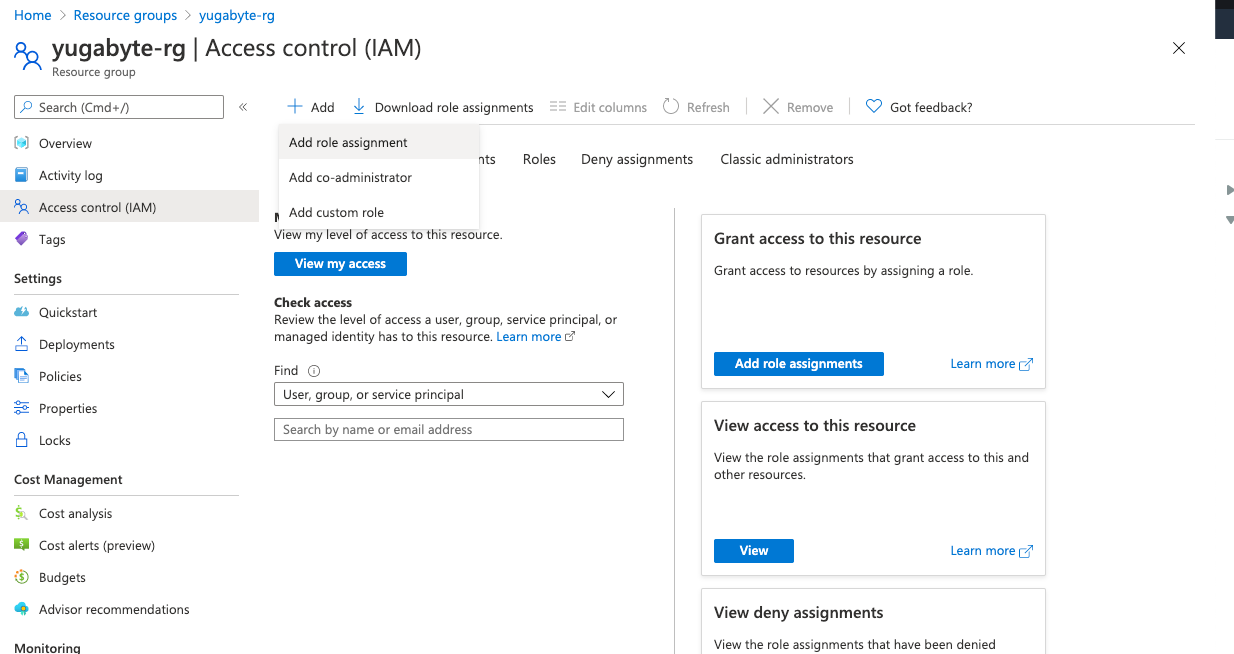Open Edit columns in the toolbar
The height and width of the screenshot is (654, 1234).
coord(598,106)
